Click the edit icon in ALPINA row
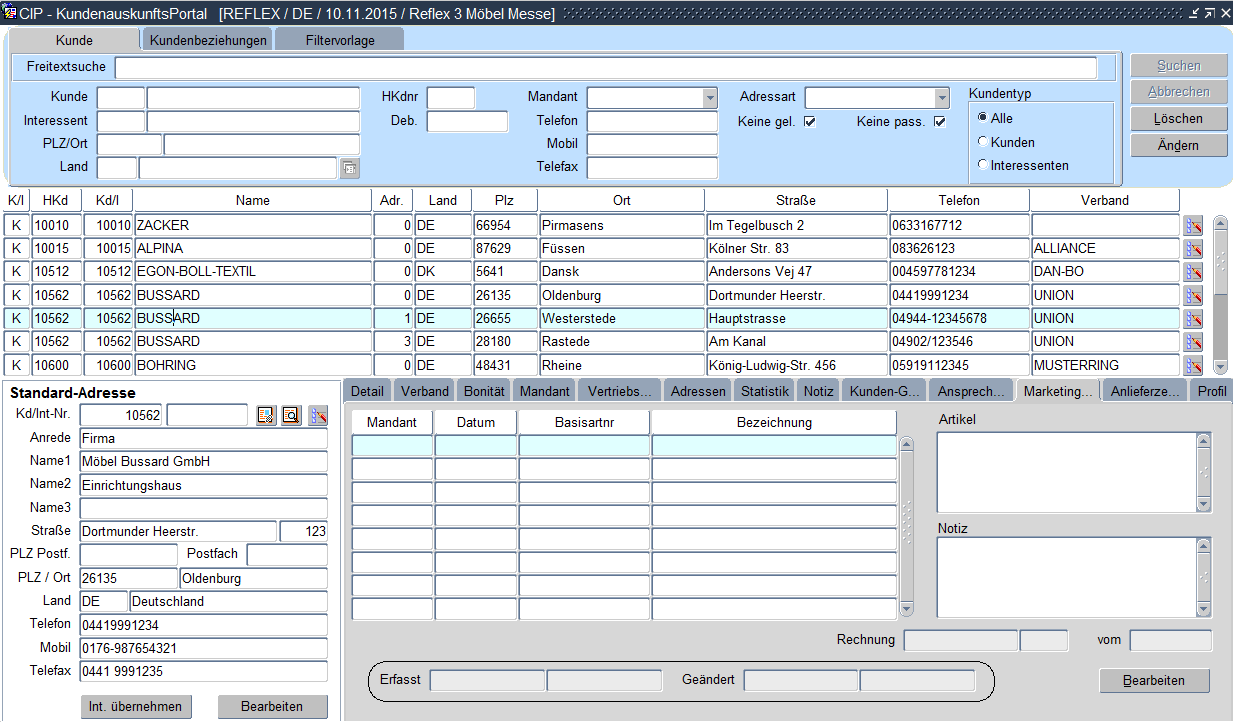The height and width of the screenshot is (722, 1233). pyautogui.click(x=1193, y=249)
